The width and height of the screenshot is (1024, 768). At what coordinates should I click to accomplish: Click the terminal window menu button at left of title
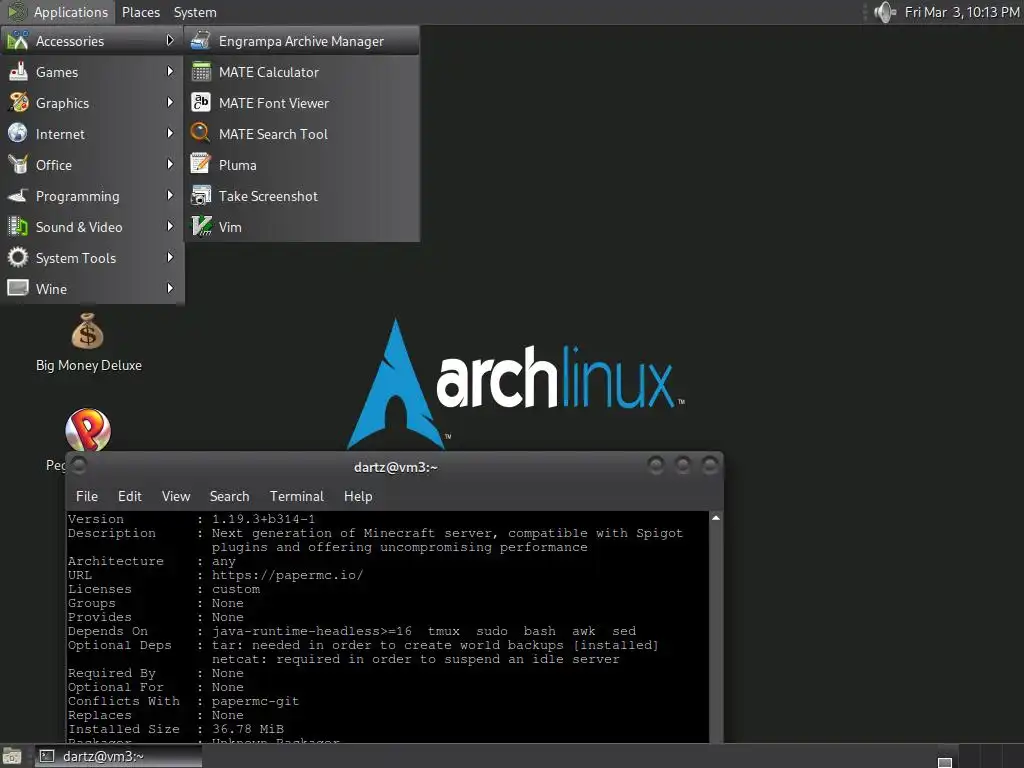pyautogui.click(x=78, y=465)
